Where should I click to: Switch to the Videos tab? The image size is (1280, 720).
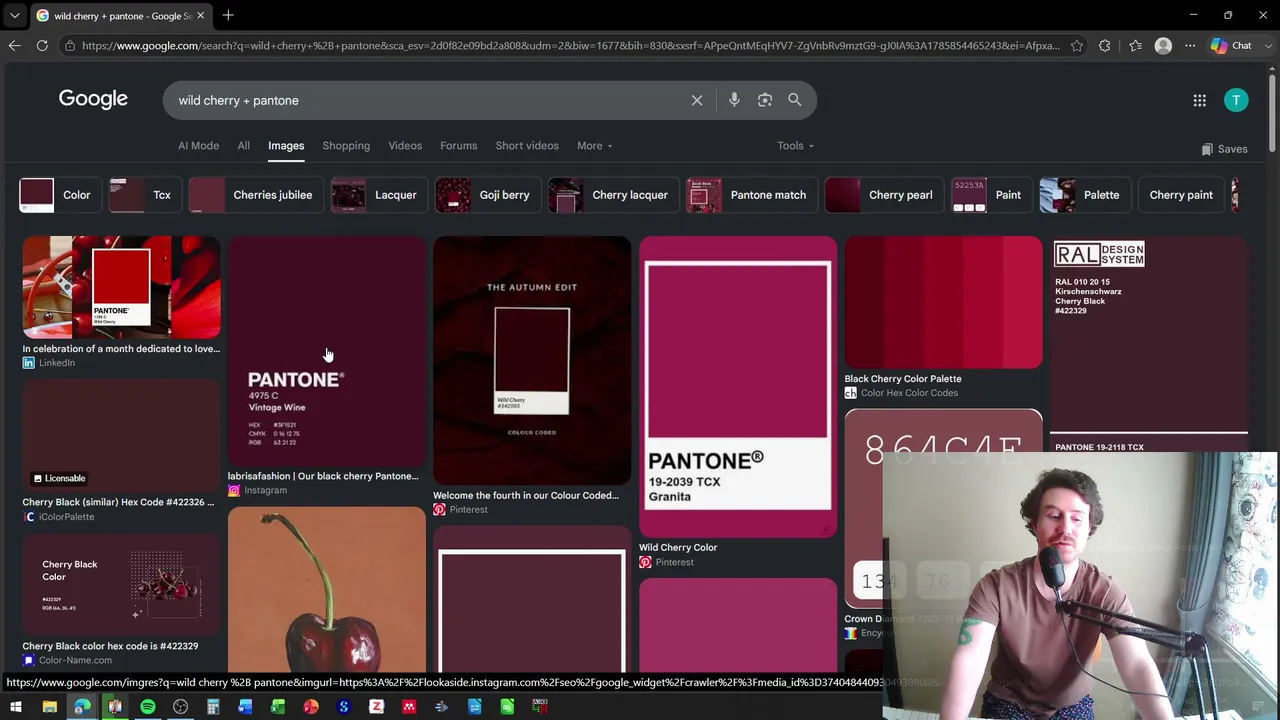click(405, 146)
